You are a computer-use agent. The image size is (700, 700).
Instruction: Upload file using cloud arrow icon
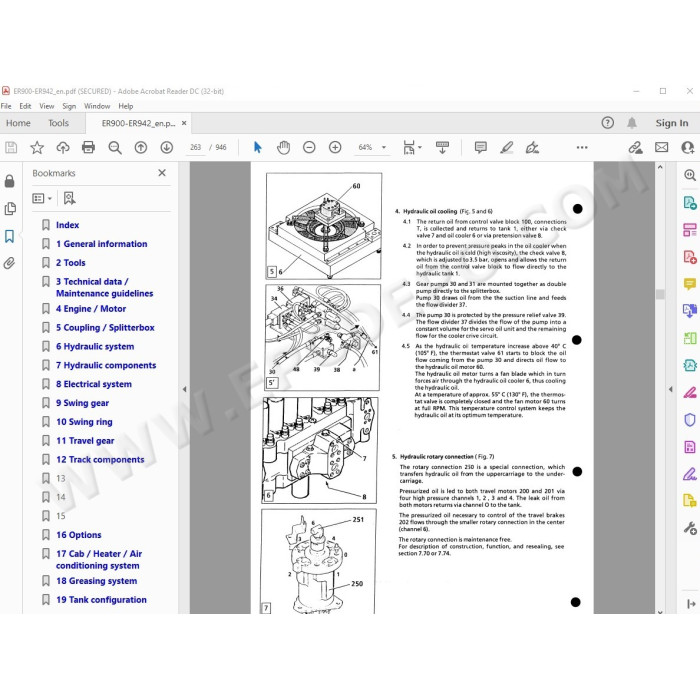(62, 147)
